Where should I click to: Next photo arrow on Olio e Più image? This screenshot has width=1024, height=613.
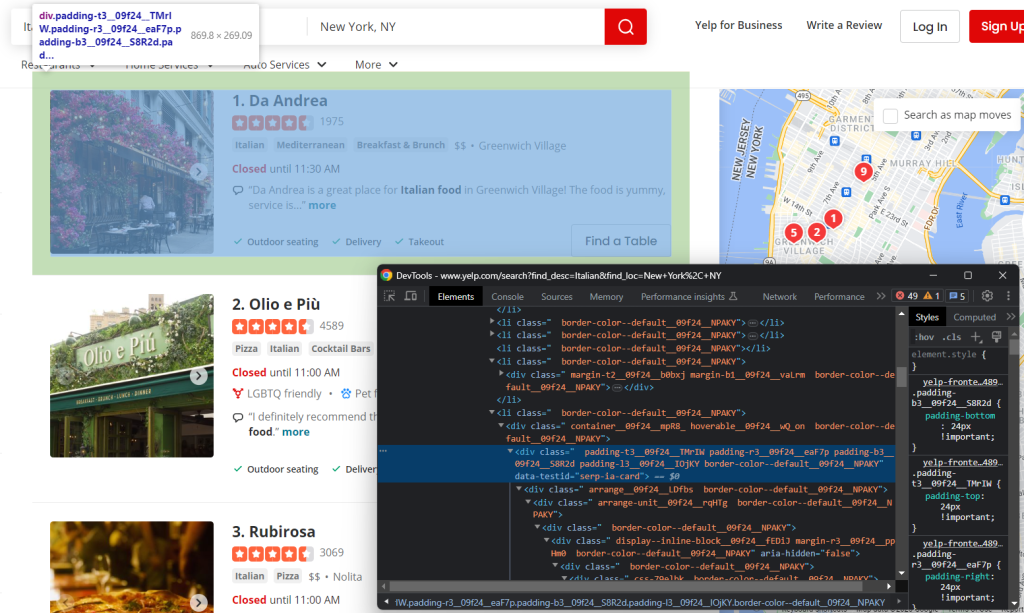pos(199,376)
